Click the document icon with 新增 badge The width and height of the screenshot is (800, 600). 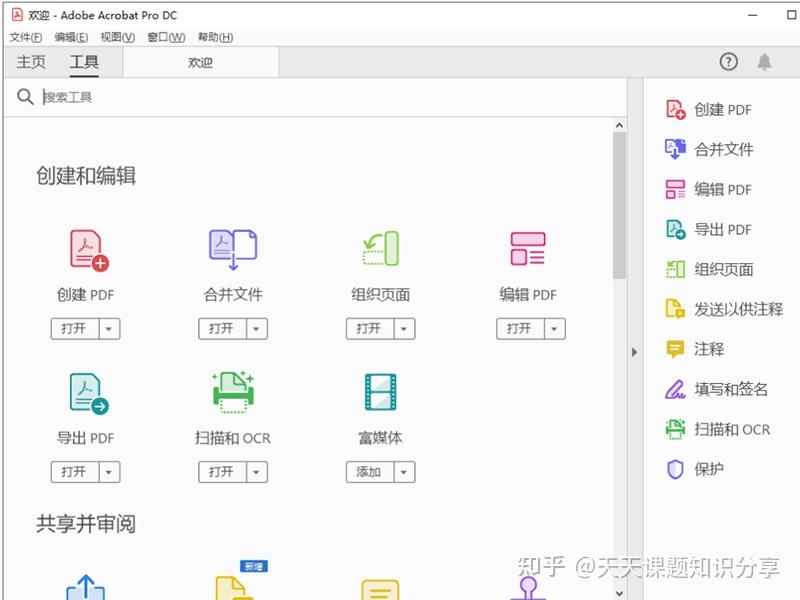[x=235, y=587]
